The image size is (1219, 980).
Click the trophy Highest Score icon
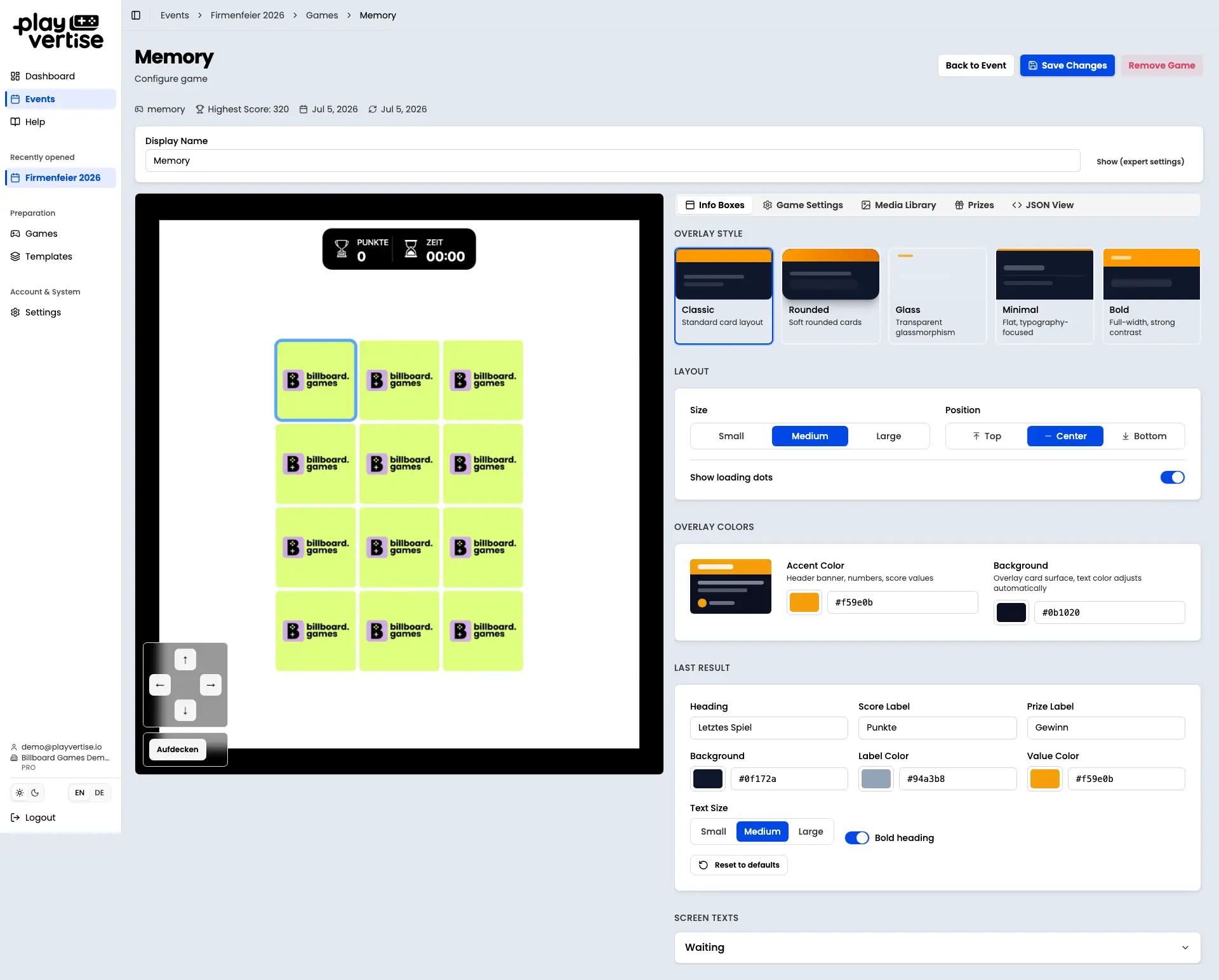(200, 109)
